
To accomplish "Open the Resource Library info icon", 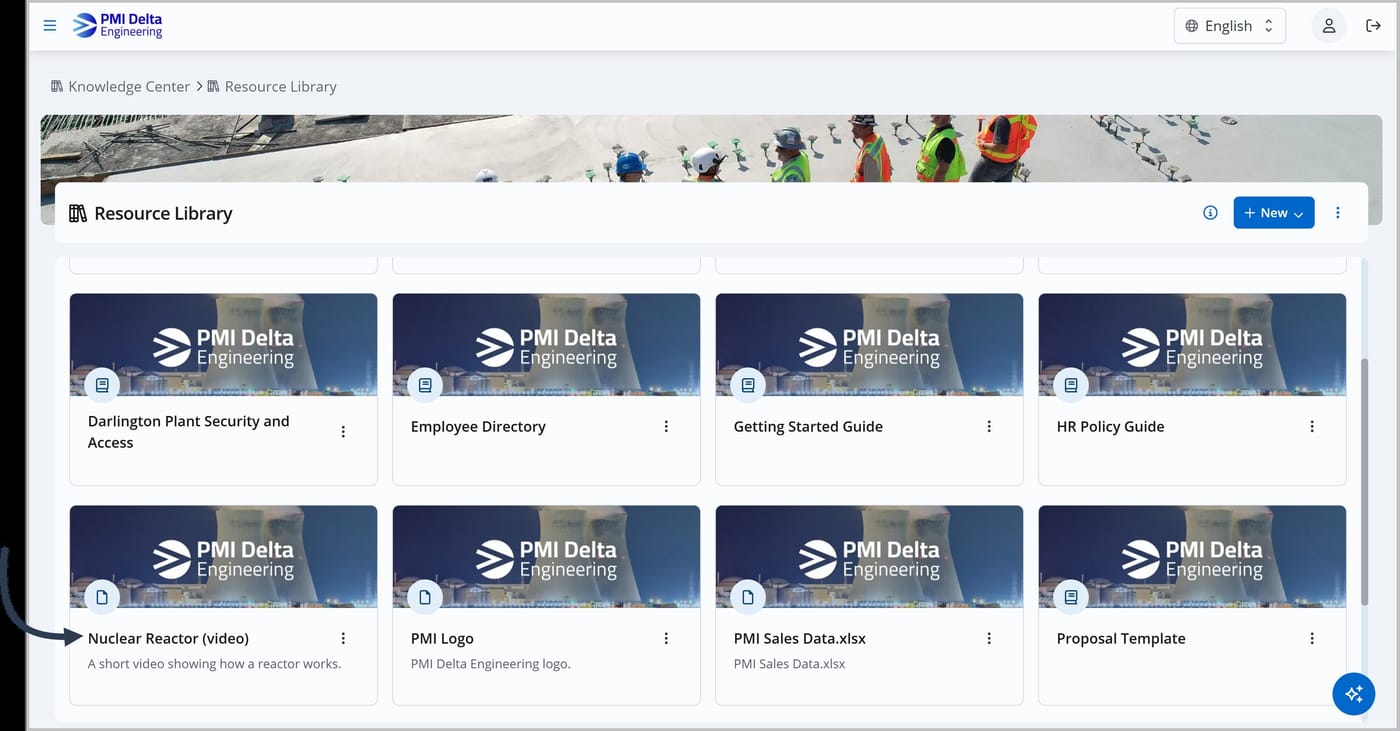I will point(1210,212).
